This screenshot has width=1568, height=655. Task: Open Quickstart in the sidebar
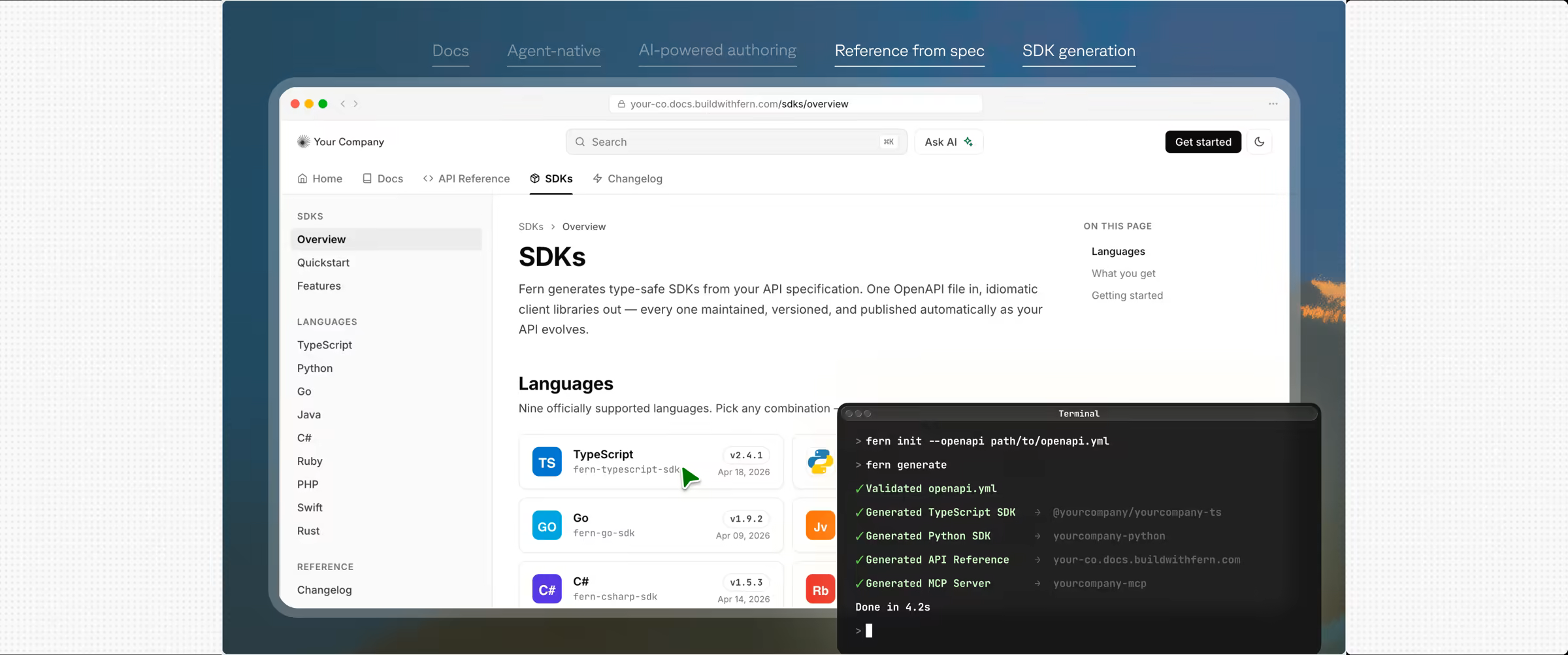coord(323,263)
